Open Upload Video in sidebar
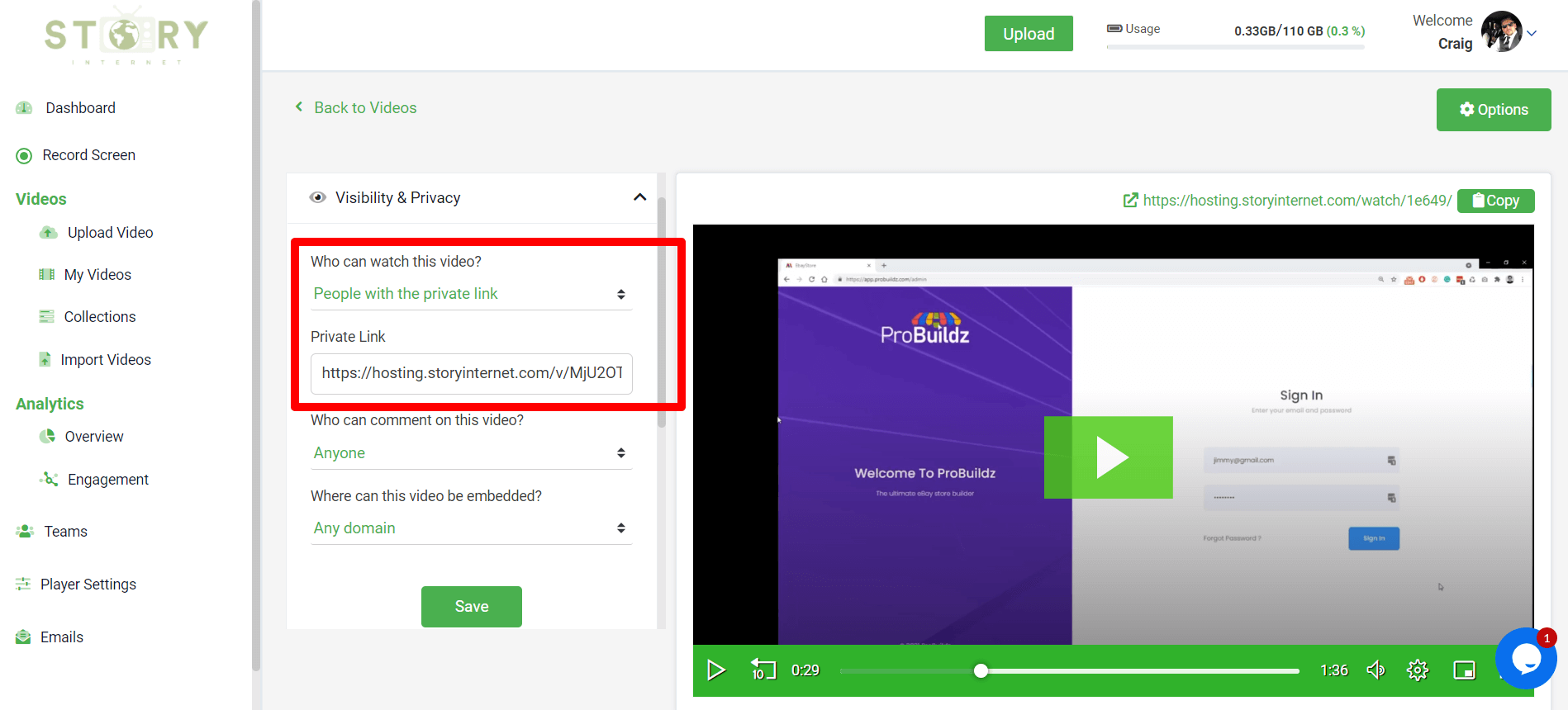1568x710 pixels. pyautogui.click(x=110, y=233)
